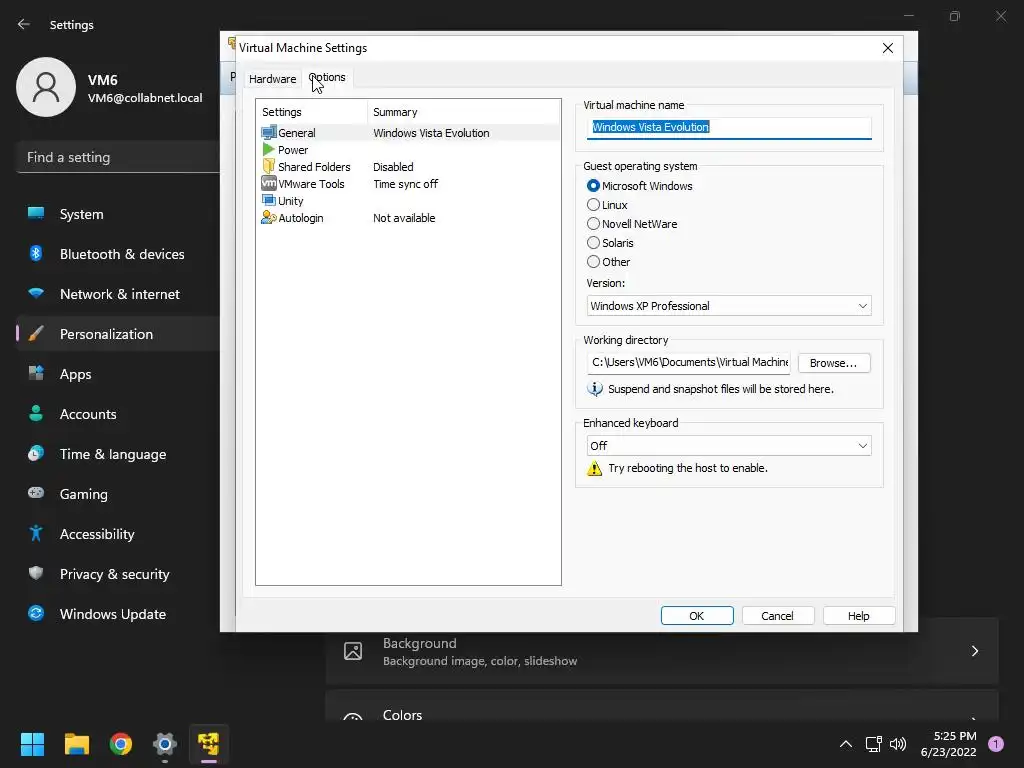Open the Colors personalization row
The width and height of the screenshot is (1024, 768).
tap(662, 707)
